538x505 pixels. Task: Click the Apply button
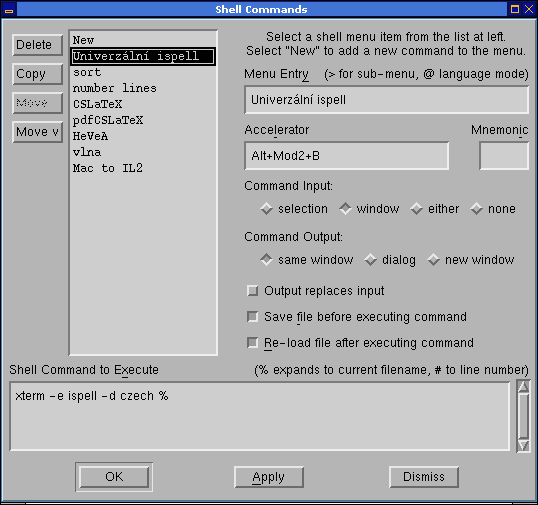click(x=269, y=477)
